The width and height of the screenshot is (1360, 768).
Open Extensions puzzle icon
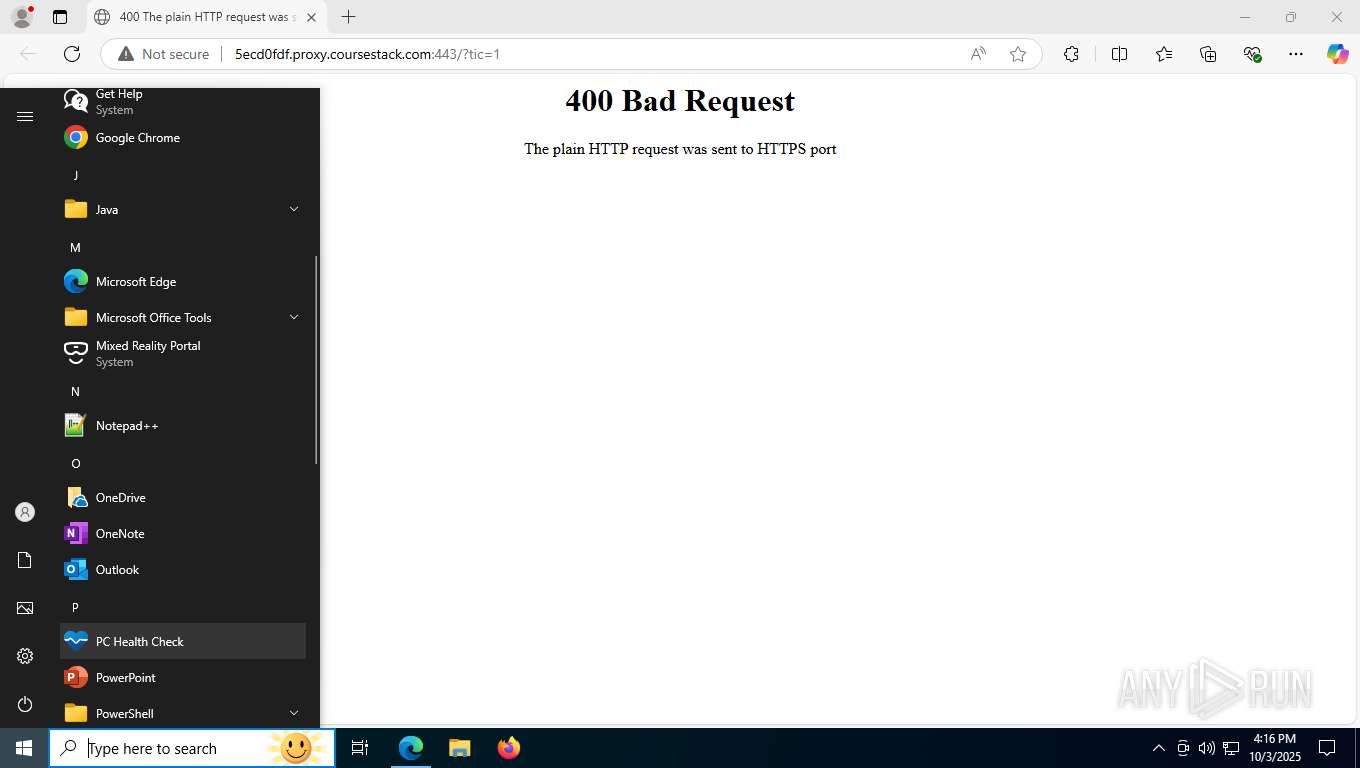1071,54
